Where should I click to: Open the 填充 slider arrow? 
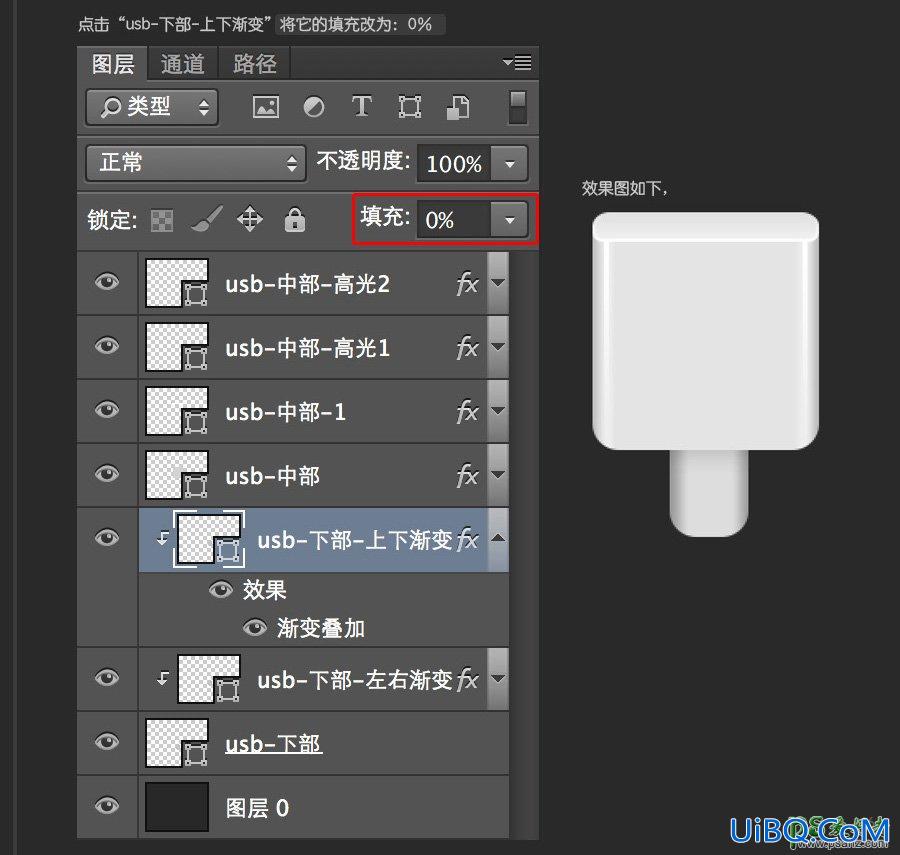(x=509, y=220)
